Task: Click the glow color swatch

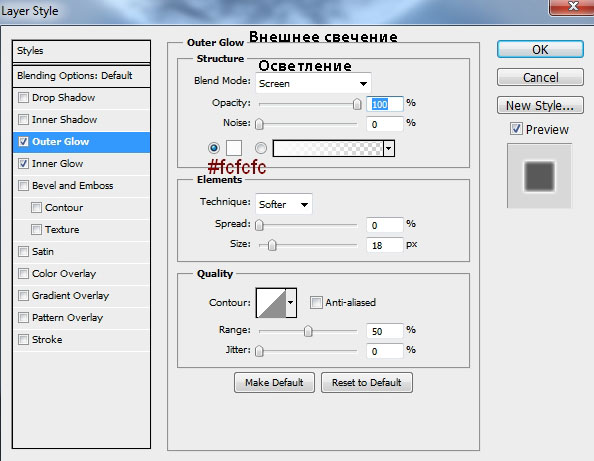Action: click(234, 148)
